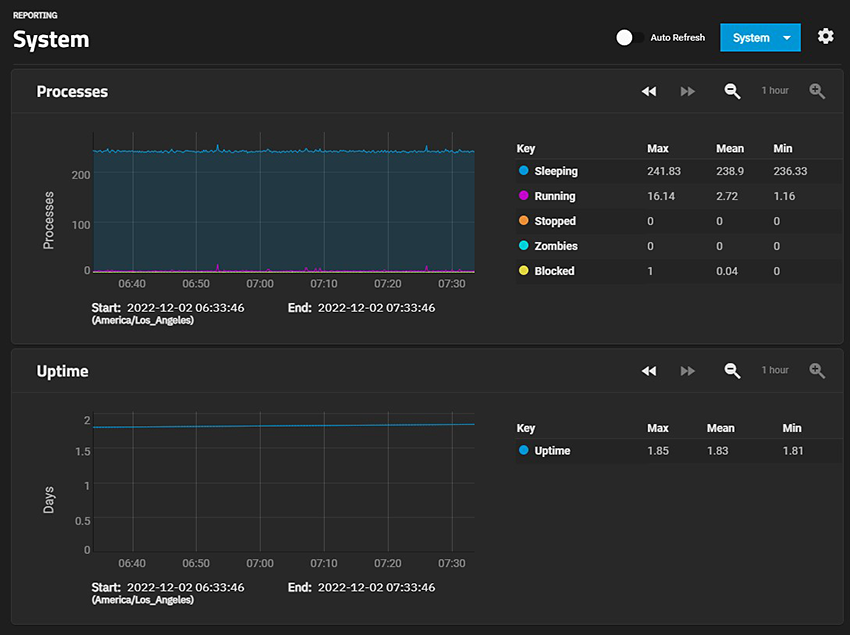Click the Stopped orange legend dot

point(524,221)
